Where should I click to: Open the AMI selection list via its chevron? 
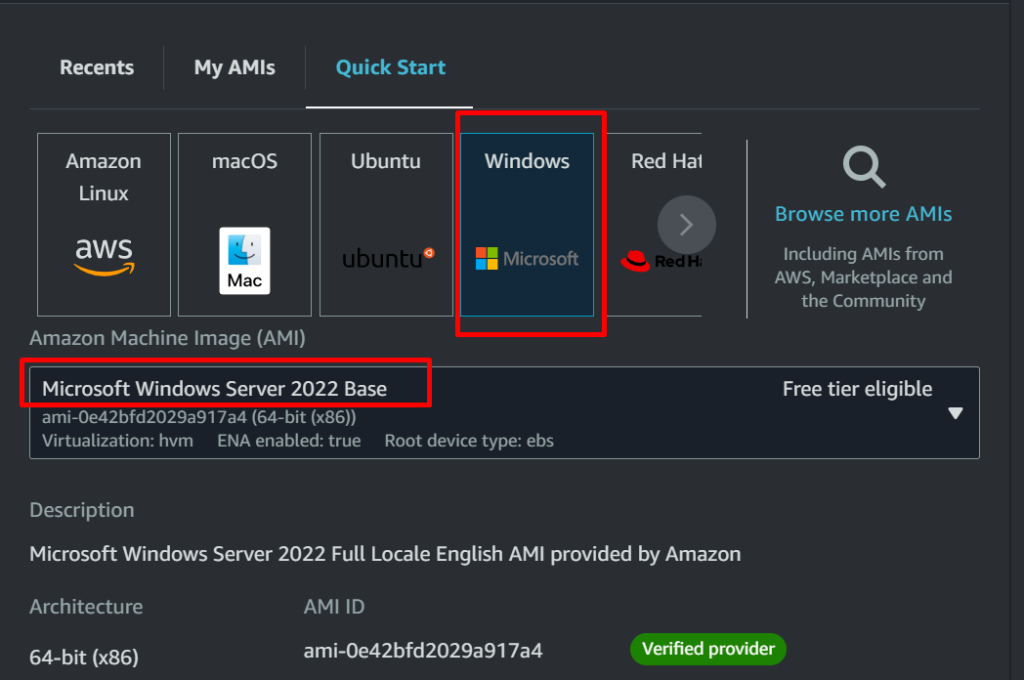tap(956, 412)
